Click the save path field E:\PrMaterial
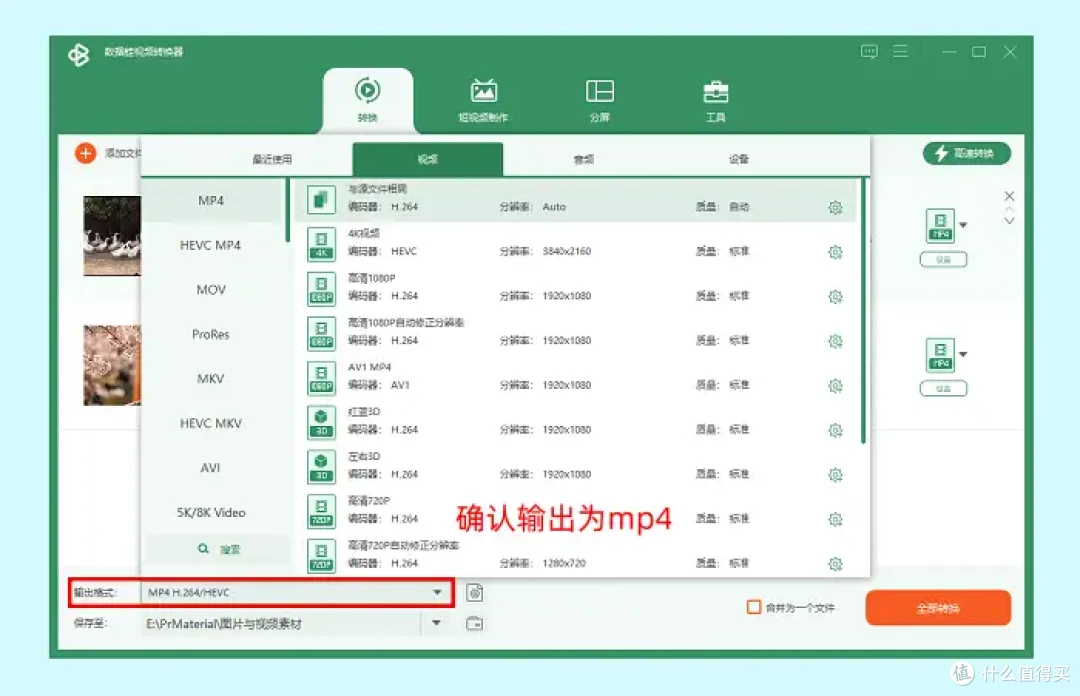This screenshot has height=696, width=1080. (281, 624)
